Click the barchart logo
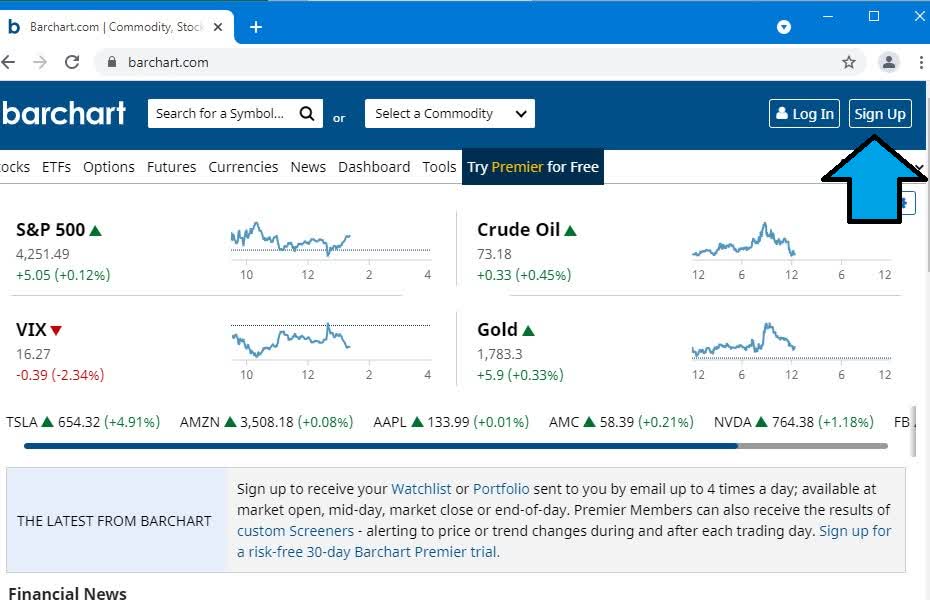Image resolution: width=930 pixels, height=600 pixels. (63, 113)
